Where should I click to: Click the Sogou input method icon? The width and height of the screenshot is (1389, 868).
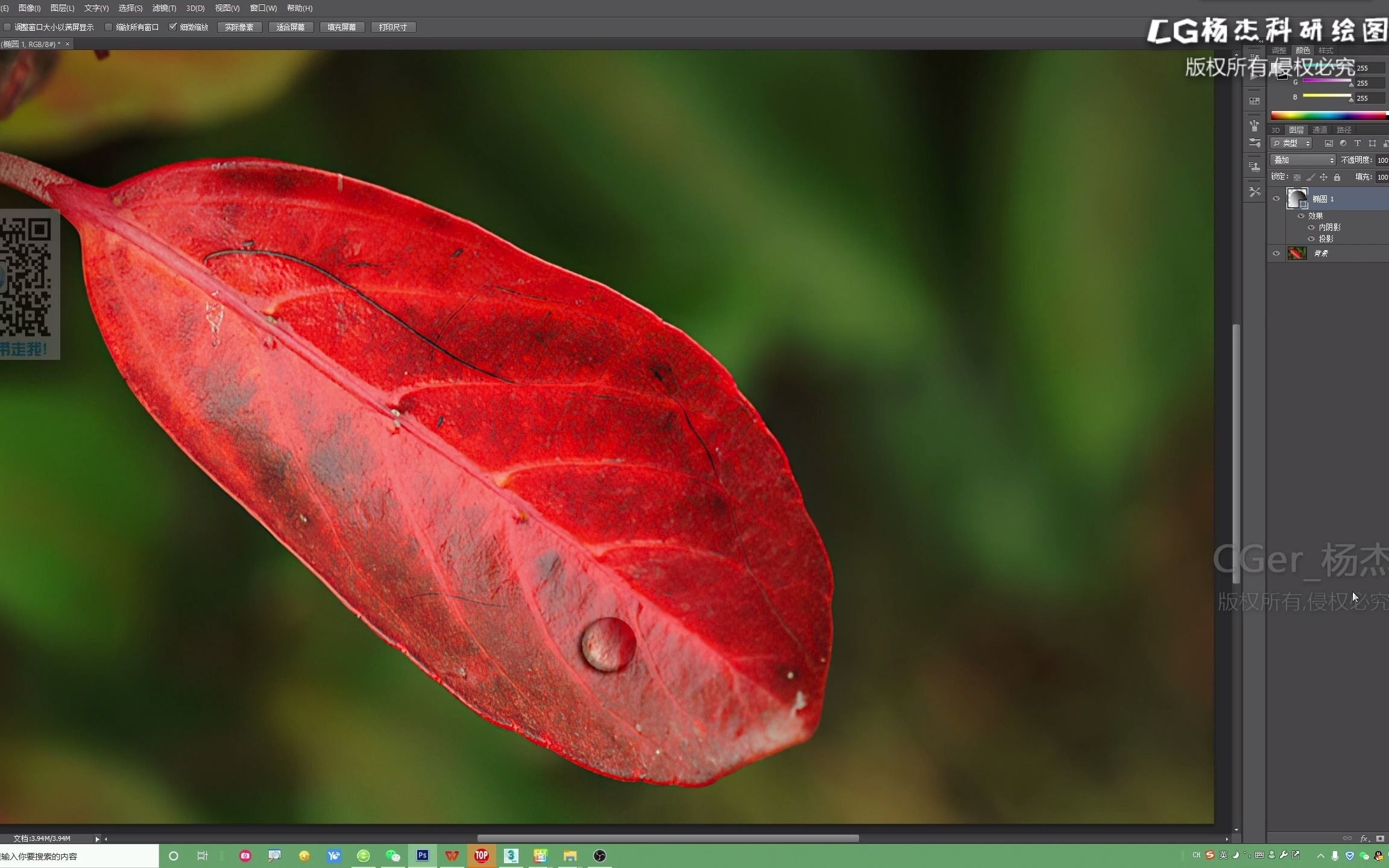[x=1210, y=855]
